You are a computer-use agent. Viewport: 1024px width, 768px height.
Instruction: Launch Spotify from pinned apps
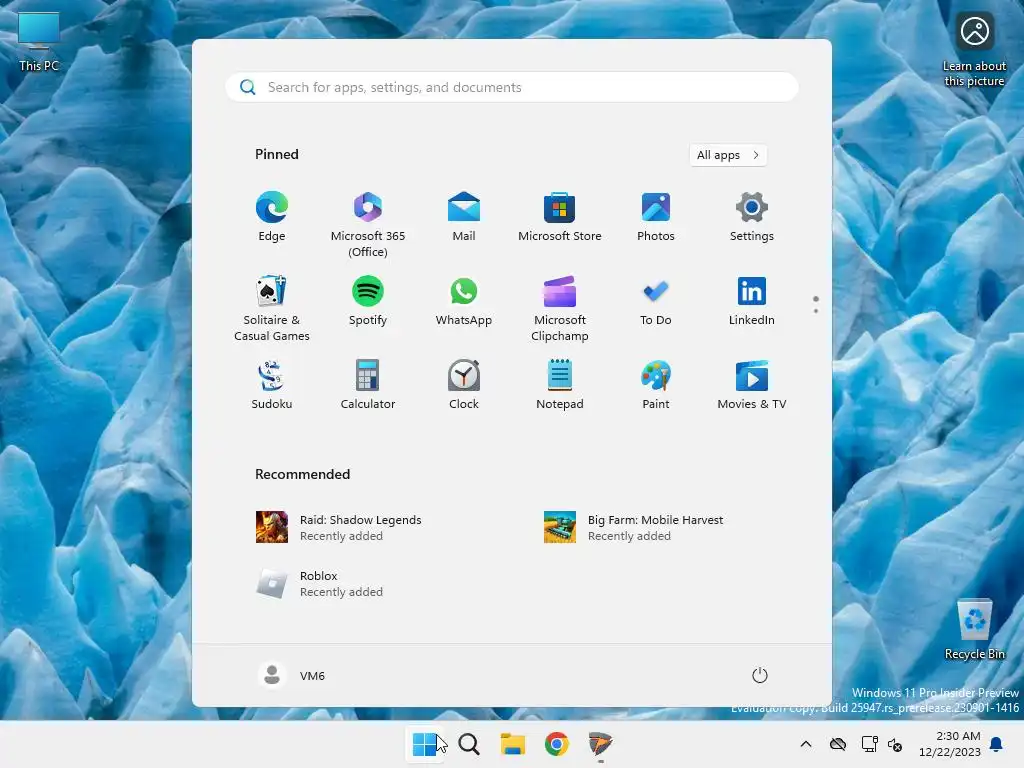pos(368,302)
